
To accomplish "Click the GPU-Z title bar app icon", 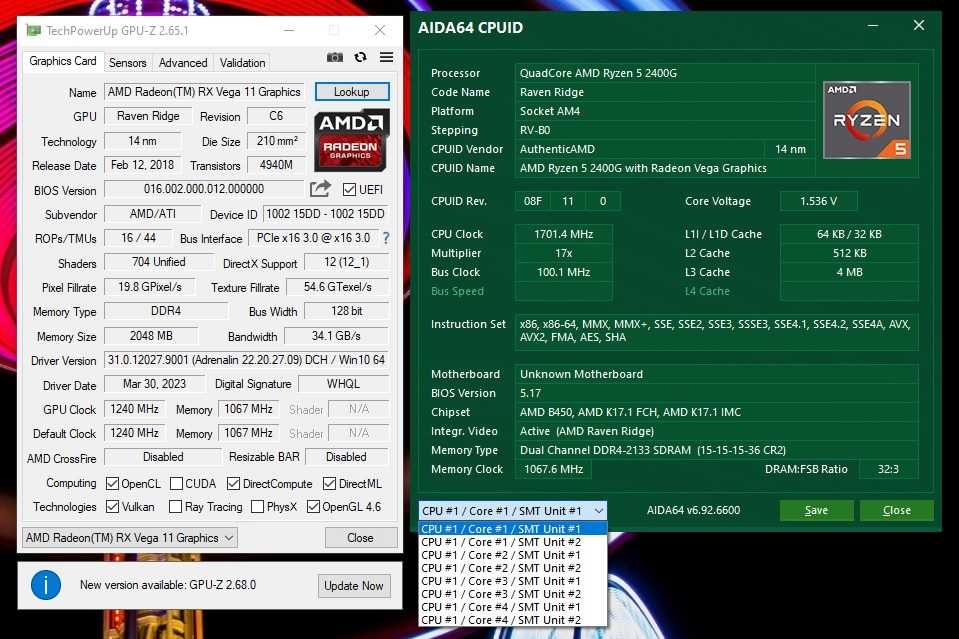I will point(34,30).
